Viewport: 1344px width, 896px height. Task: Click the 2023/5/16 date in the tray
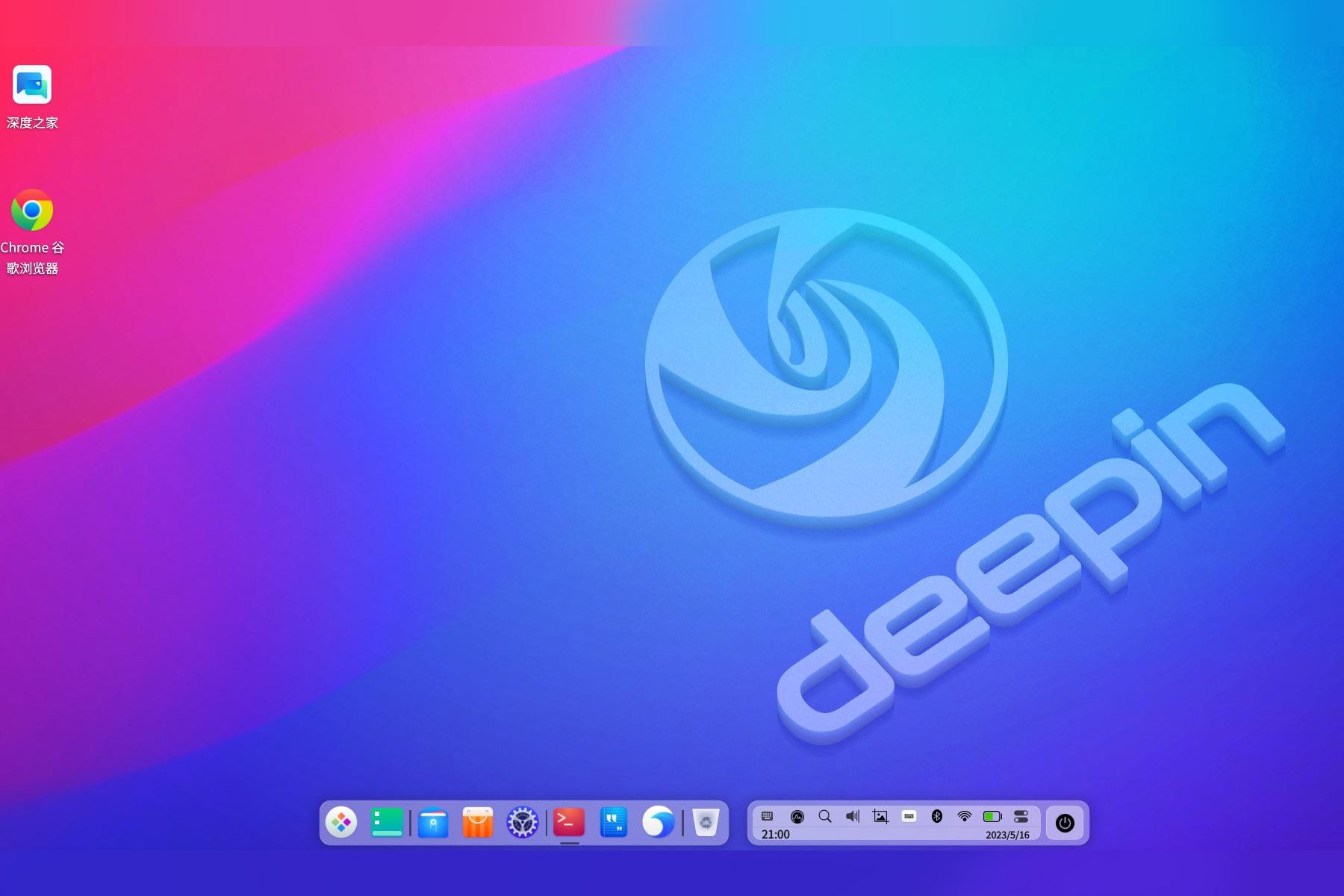click(1007, 835)
